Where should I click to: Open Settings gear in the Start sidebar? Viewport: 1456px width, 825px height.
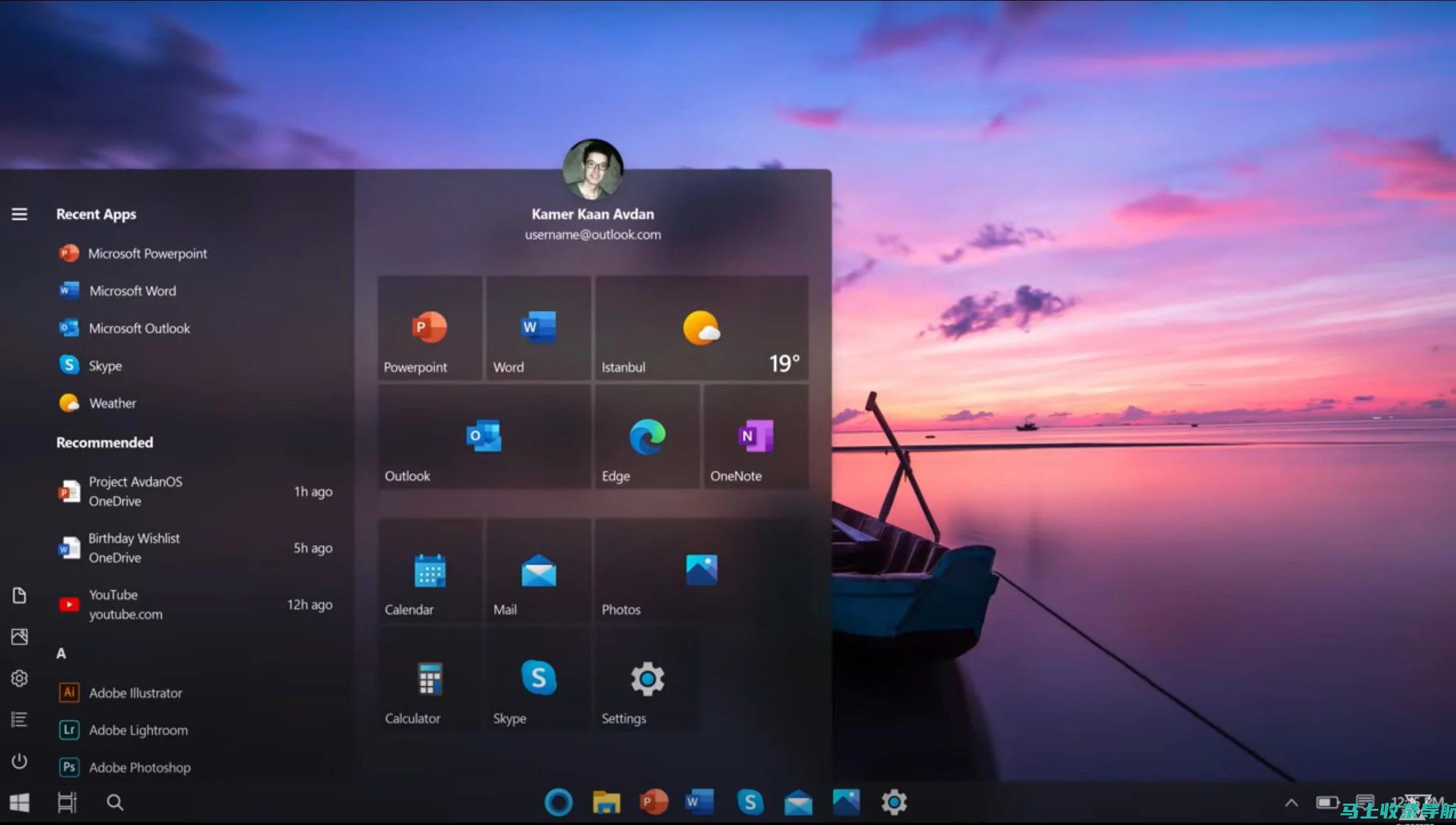19,678
